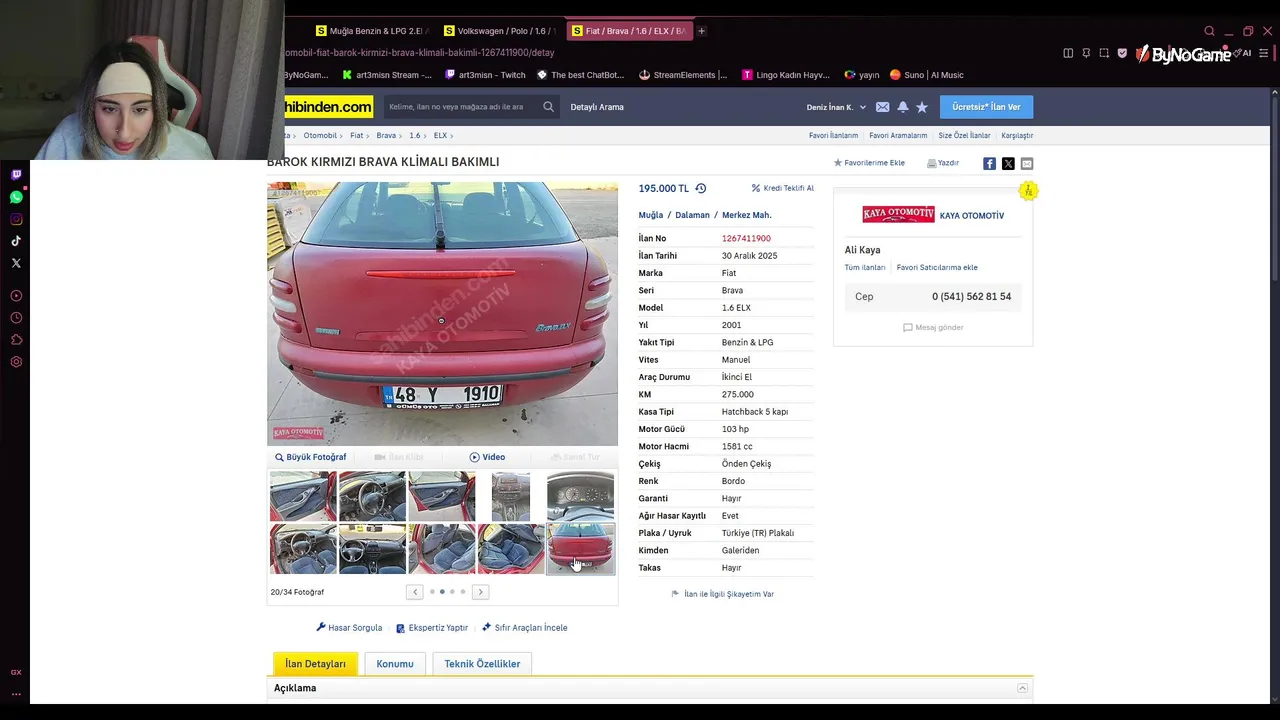This screenshot has height=720, width=1280.
Task: Share the listing on X
Action: (1008, 163)
